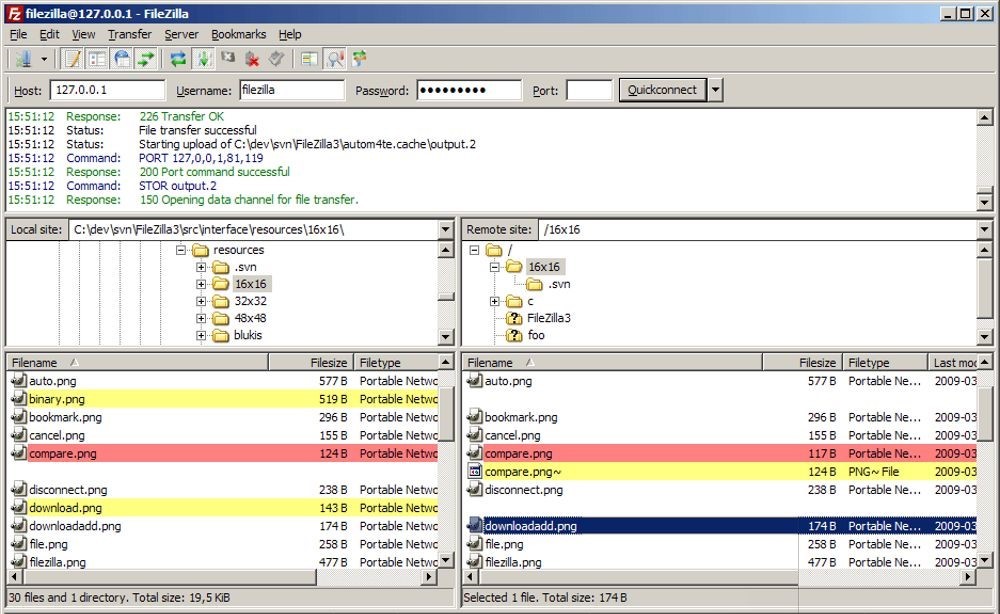Open the Site Manager icon
1000x614 pixels.
(x=24, y=59)
